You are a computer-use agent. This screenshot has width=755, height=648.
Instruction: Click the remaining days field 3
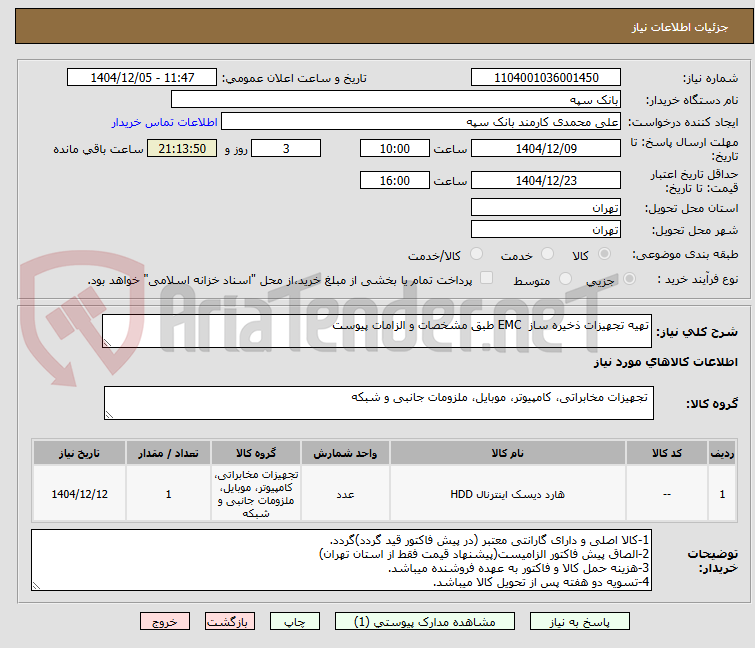(286, 148)
